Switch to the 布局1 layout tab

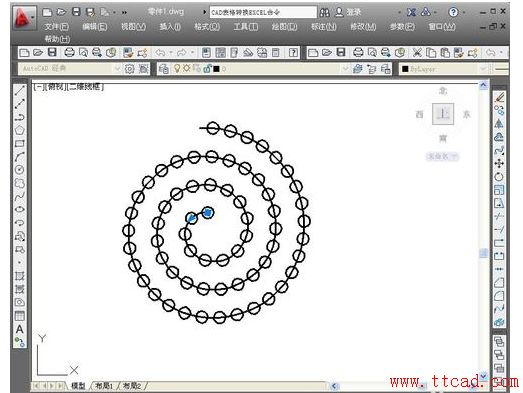pos(104,386)
